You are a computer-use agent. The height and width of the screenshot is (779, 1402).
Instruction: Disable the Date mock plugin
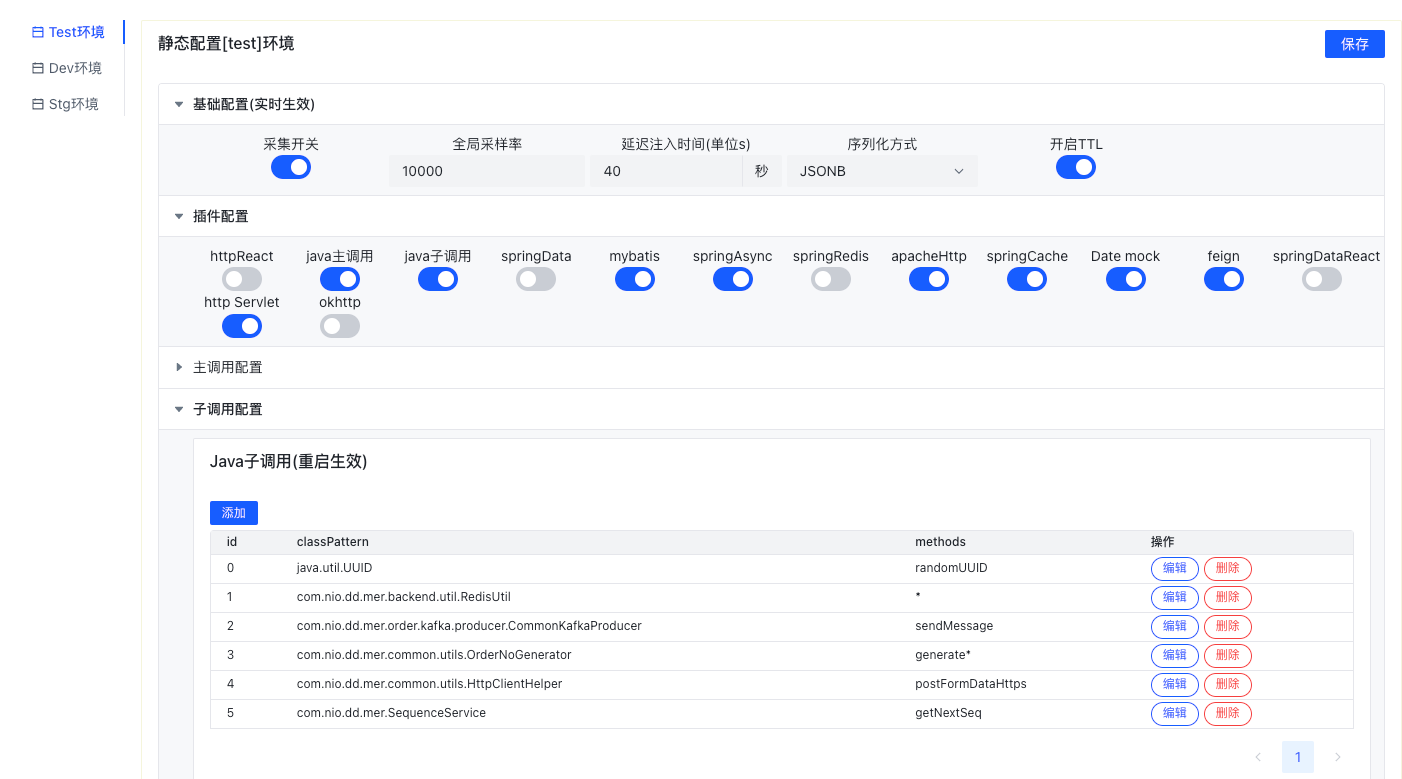click(x=1125, y=279)
